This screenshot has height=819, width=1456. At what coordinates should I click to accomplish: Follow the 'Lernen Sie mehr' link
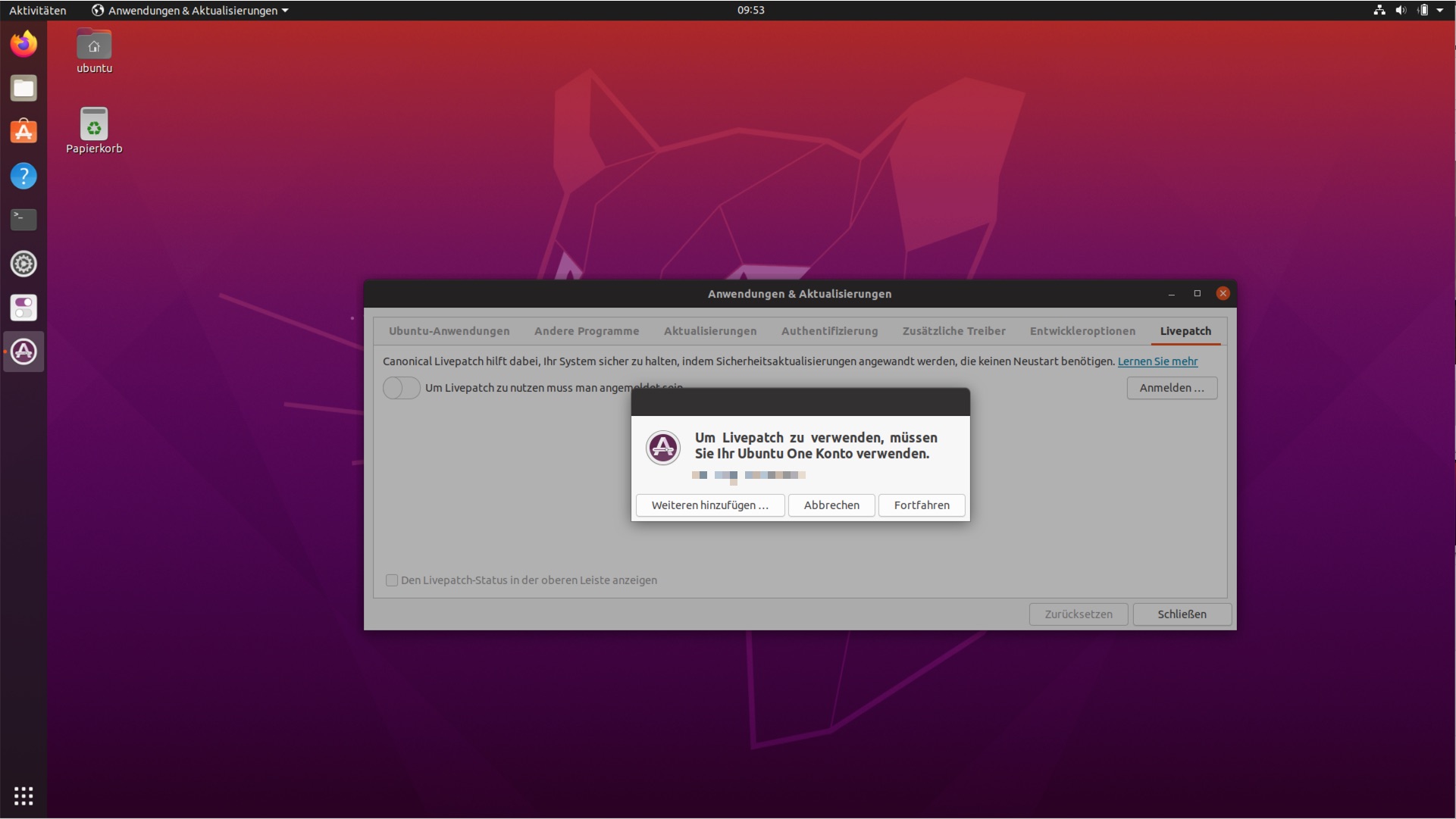coord(1157,361)
